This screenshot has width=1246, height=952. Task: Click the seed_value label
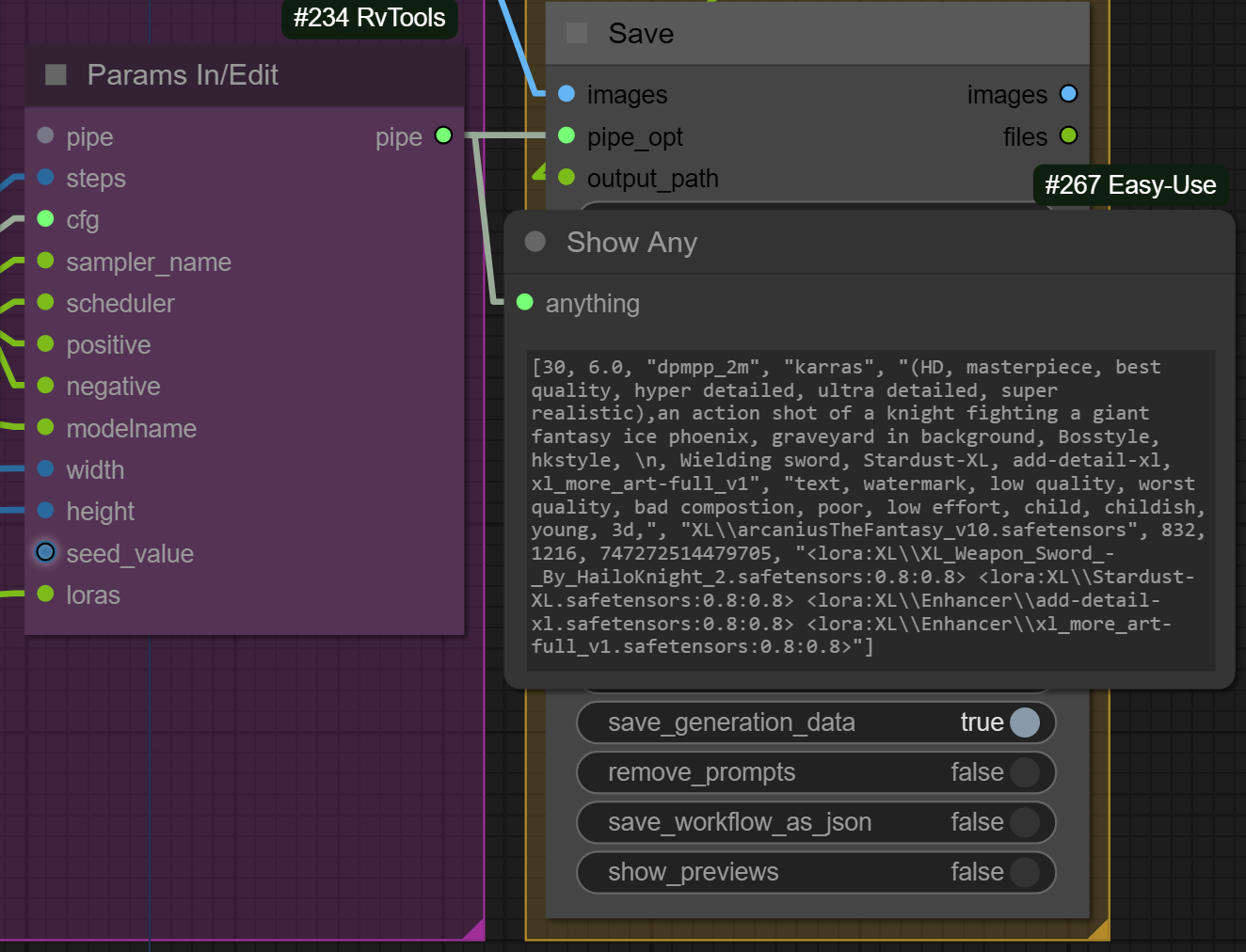[x=130, y=554]
